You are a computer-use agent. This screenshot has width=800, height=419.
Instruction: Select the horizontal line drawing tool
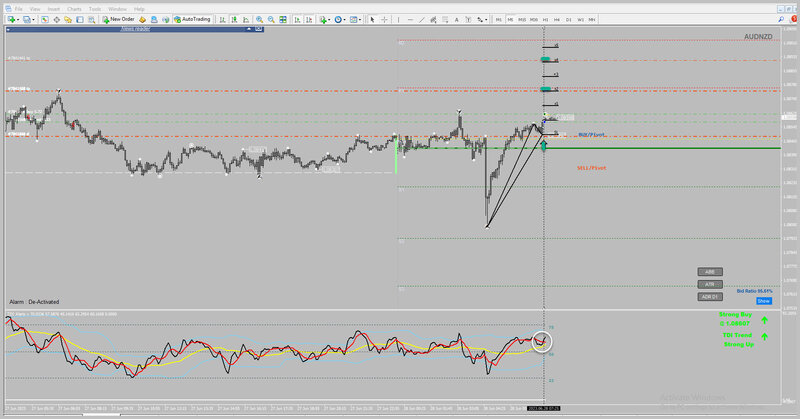tap(410, 19)
